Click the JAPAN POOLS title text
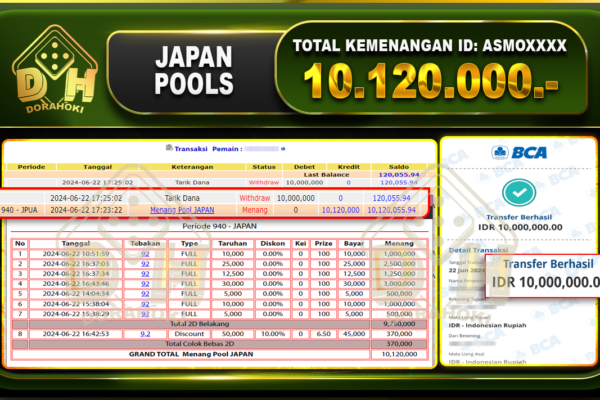 click(x=194, y=70)
